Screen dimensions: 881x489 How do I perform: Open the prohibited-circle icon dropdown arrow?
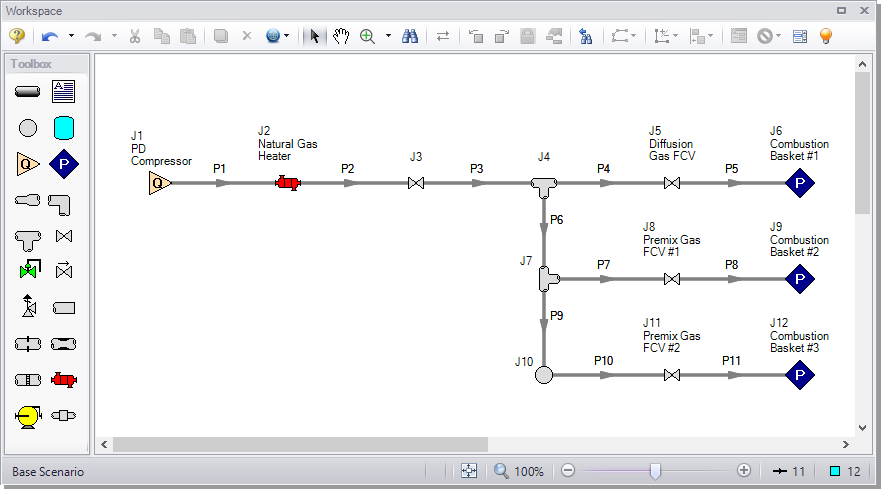click(779, 36)
